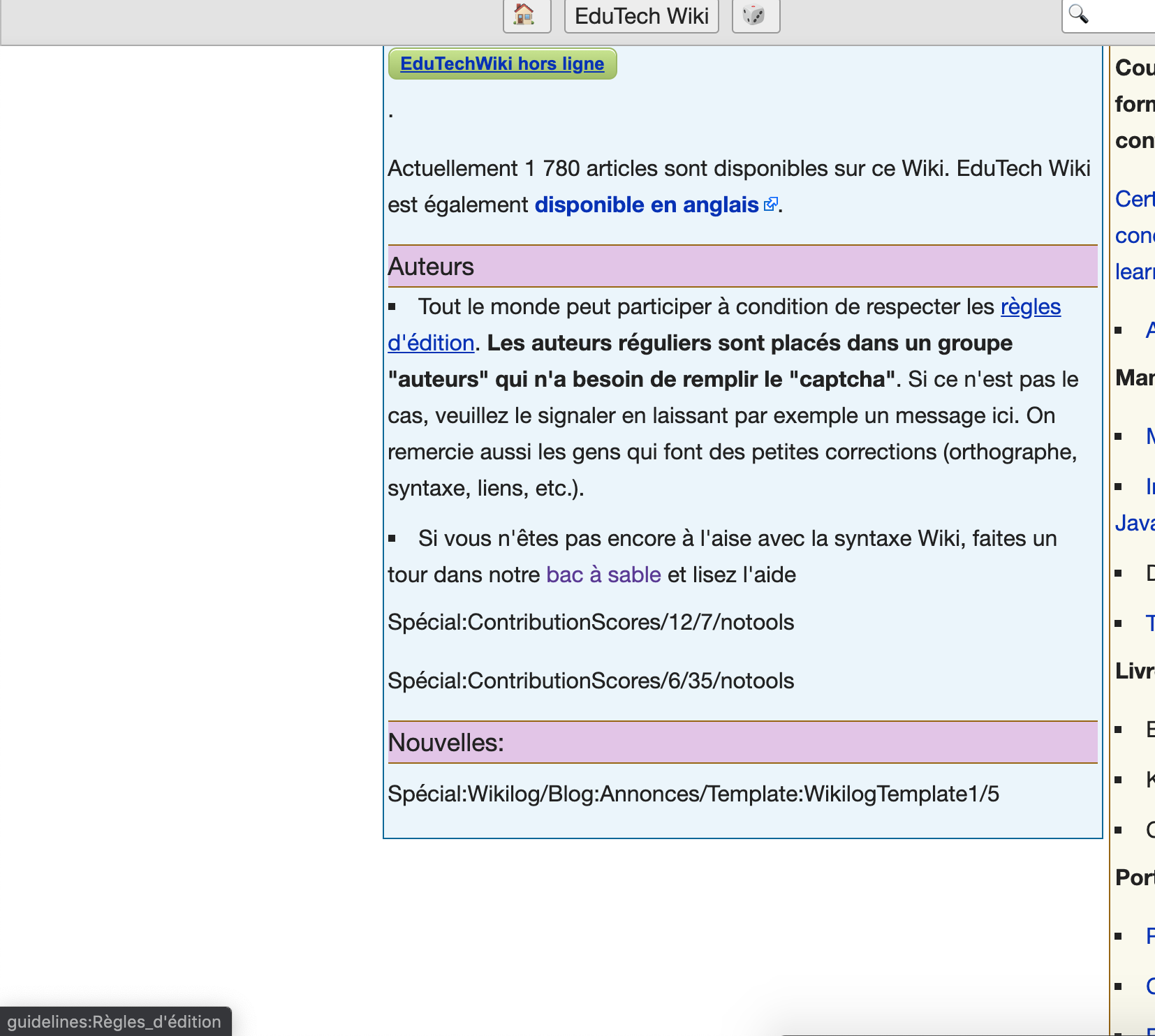Click the "Spécial:Wikilog/Blog:Annonces" template text

[695, 794]
